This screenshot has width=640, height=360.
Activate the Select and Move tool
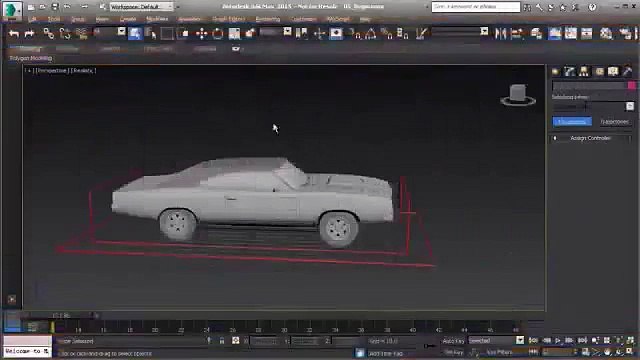click(202, 33)
